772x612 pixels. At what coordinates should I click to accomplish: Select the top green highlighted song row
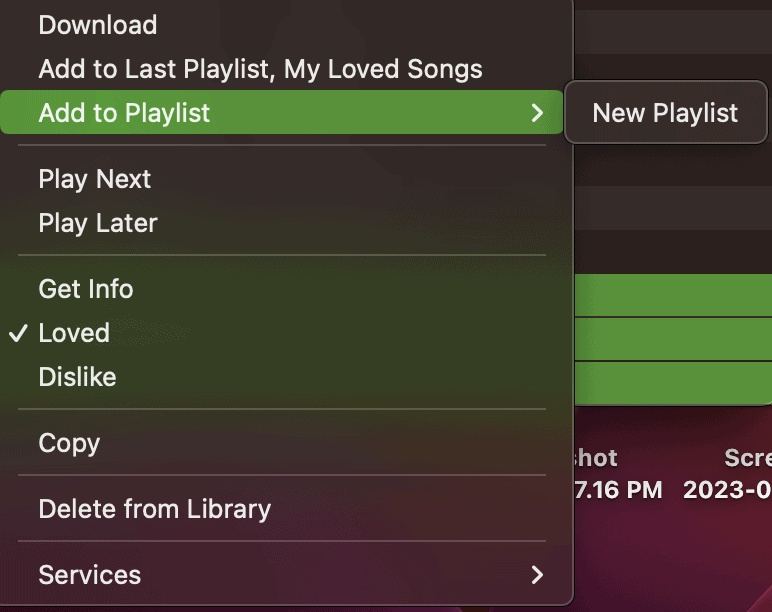click(673, 296)
